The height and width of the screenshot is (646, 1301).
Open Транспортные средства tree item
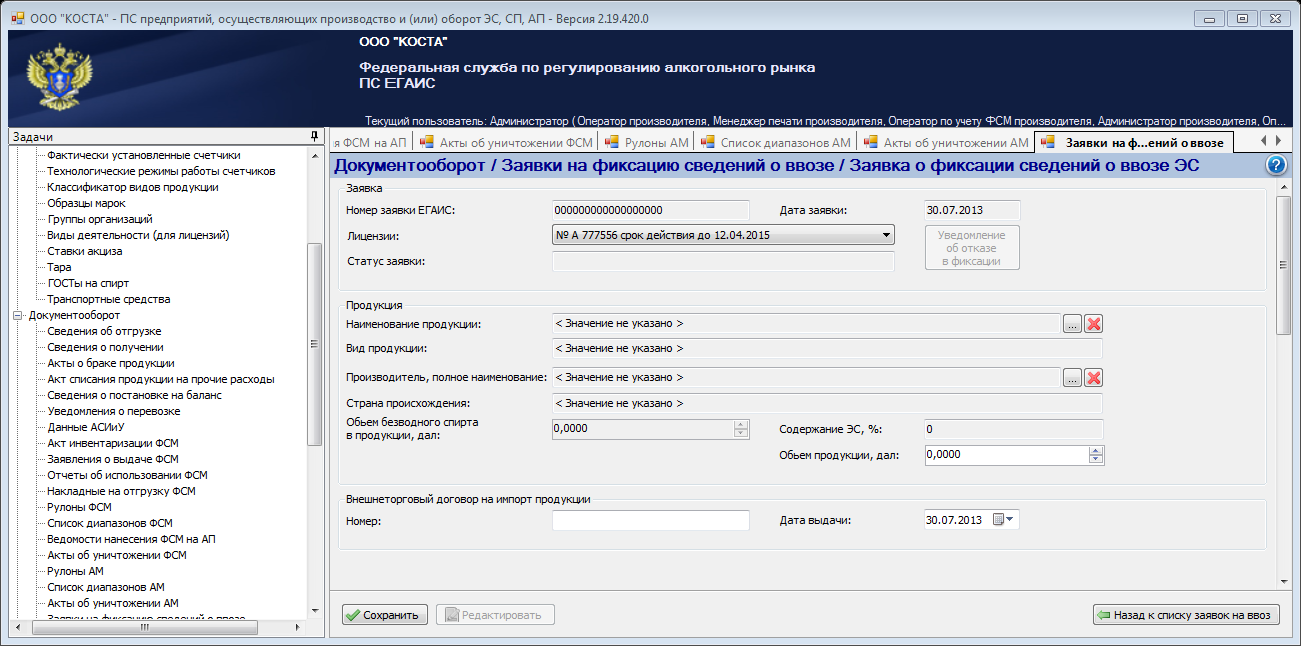tap(109, 299)
